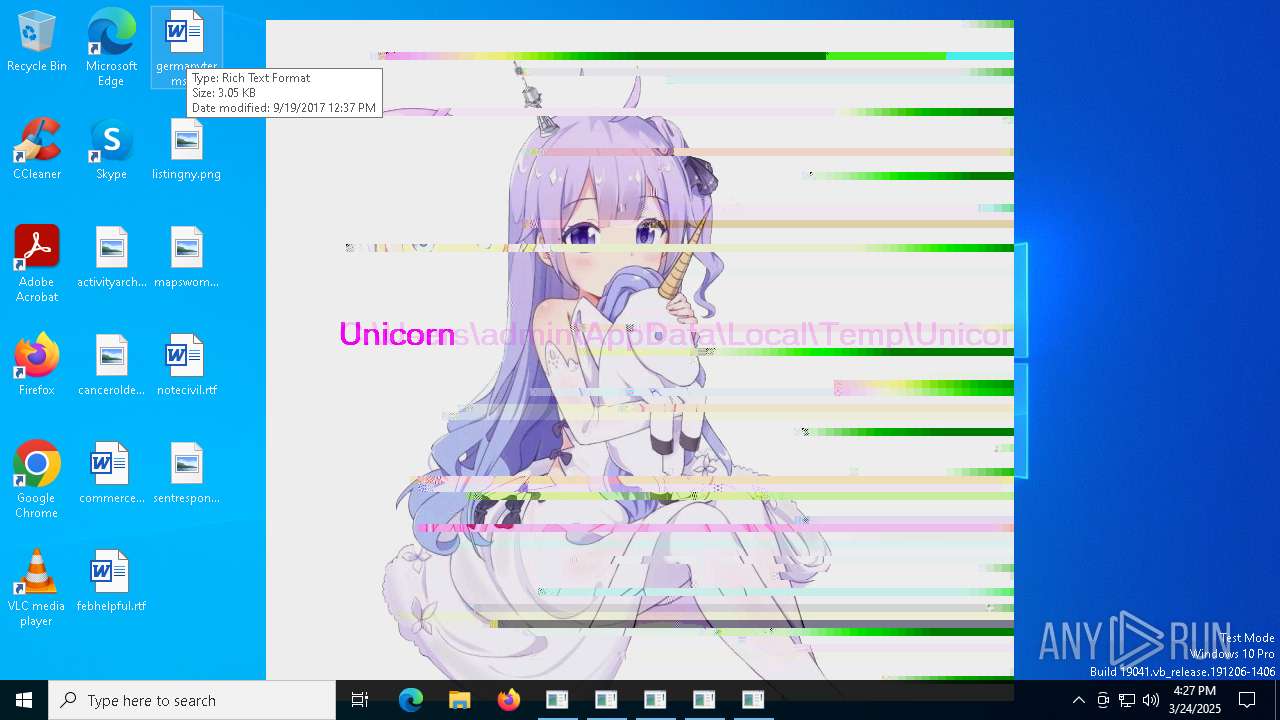Launch Microsoft Edge from the taskbar
The image size is (1280, 720).
point(411,700)
